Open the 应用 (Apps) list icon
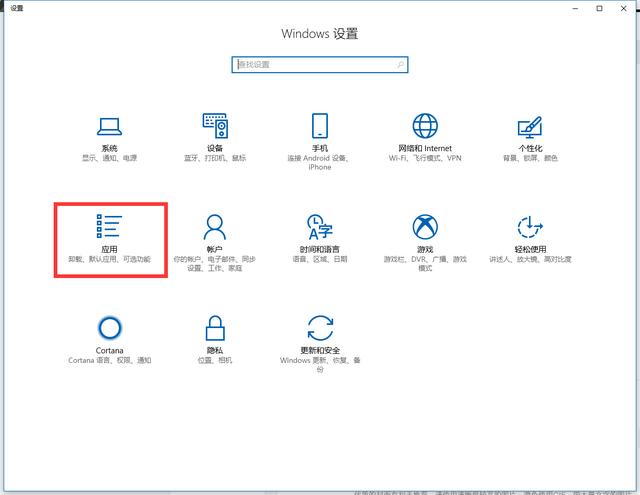The height and width of the screenshot is (495, 640). 109,226
